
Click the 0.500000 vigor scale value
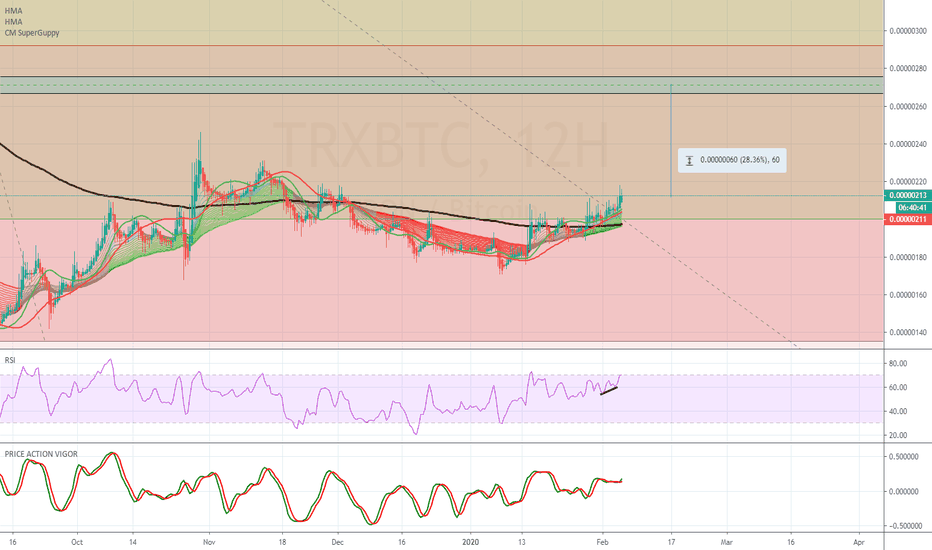(904, 457)
